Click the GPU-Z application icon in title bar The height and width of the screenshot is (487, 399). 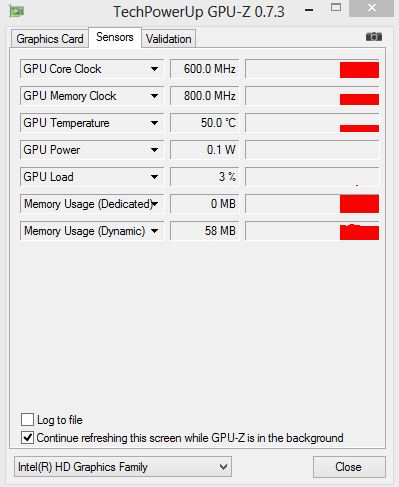pos(16,12)
